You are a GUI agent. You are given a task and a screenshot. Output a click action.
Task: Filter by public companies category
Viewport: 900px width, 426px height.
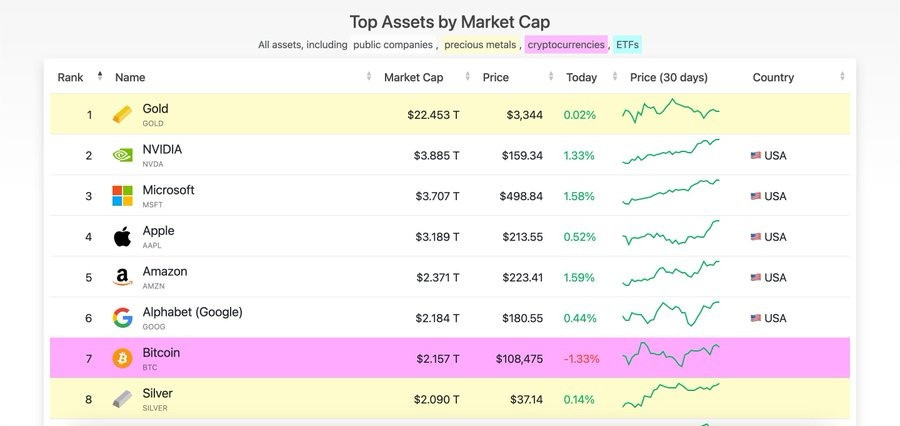tap(393, 45)
